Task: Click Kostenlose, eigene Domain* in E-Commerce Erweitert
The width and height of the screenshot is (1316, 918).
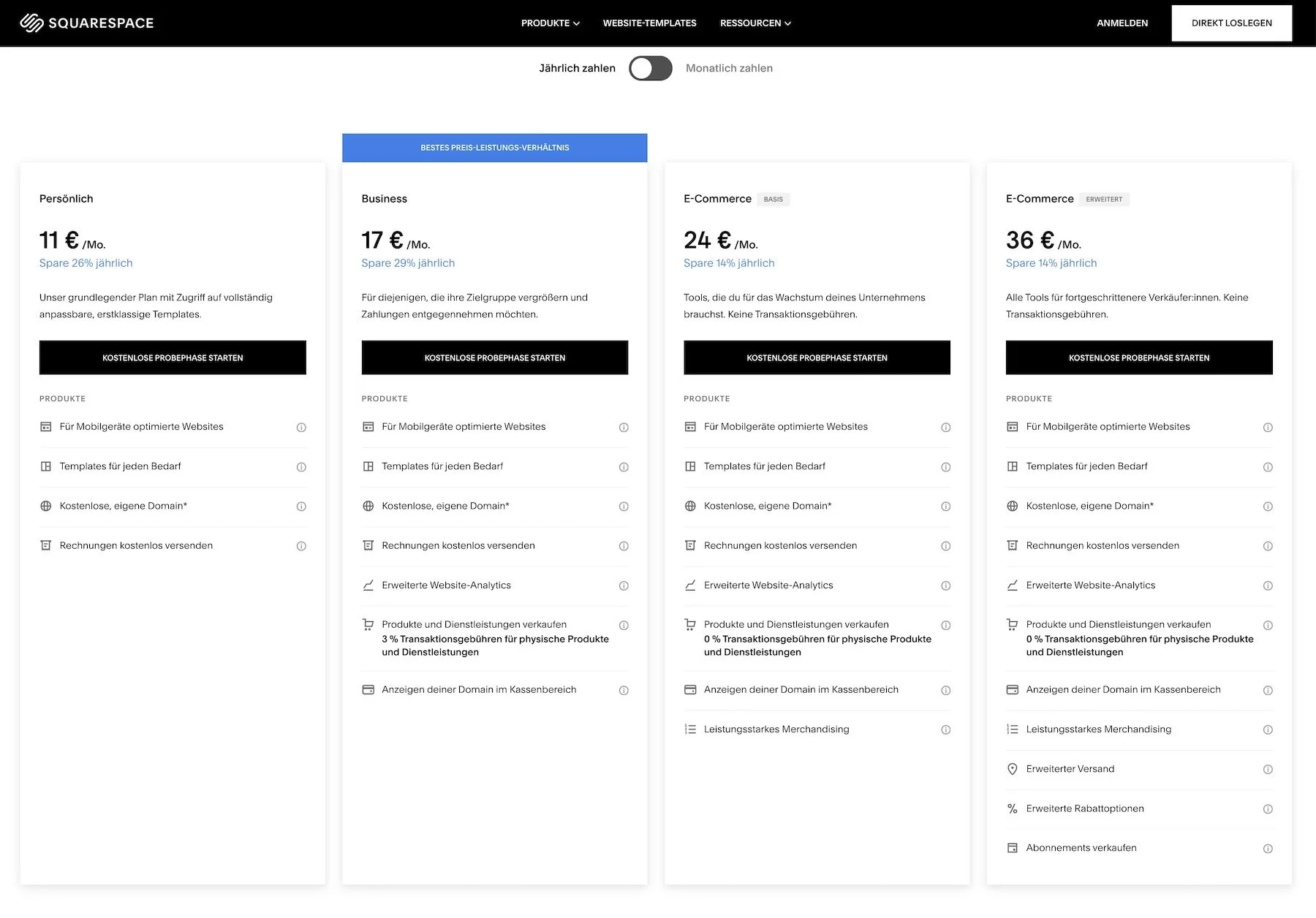Action: pos(1089,506)
